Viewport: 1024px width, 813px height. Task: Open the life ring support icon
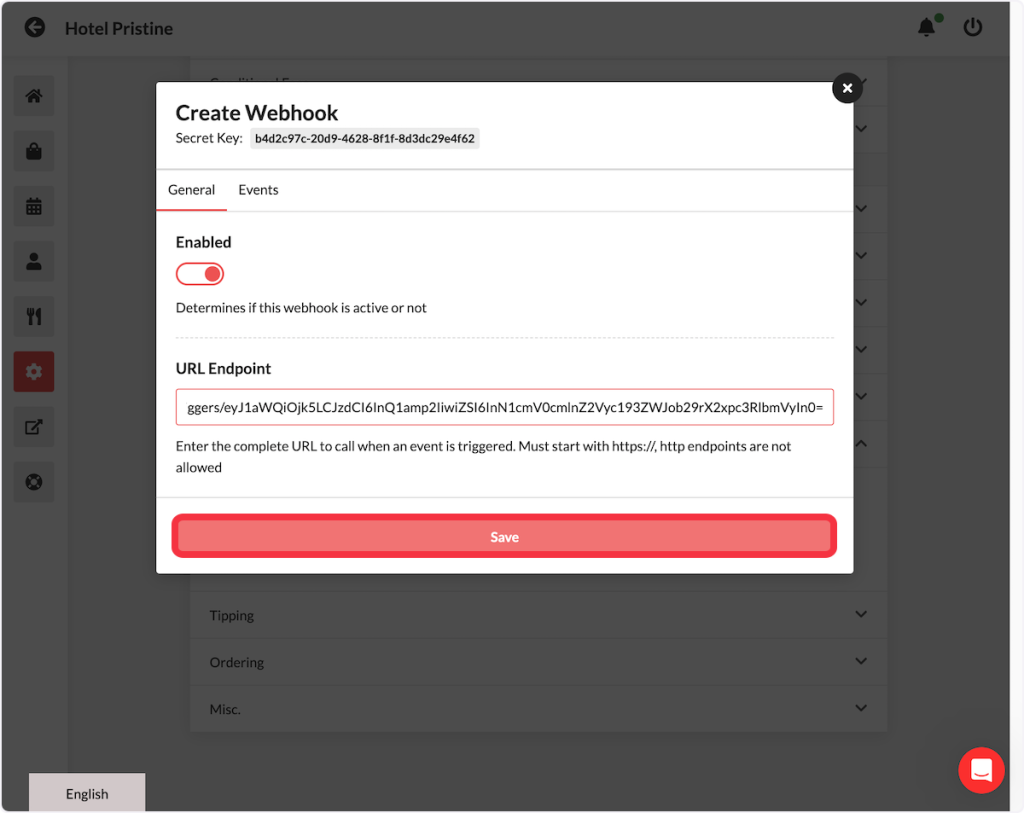click(x=34, y=482)
